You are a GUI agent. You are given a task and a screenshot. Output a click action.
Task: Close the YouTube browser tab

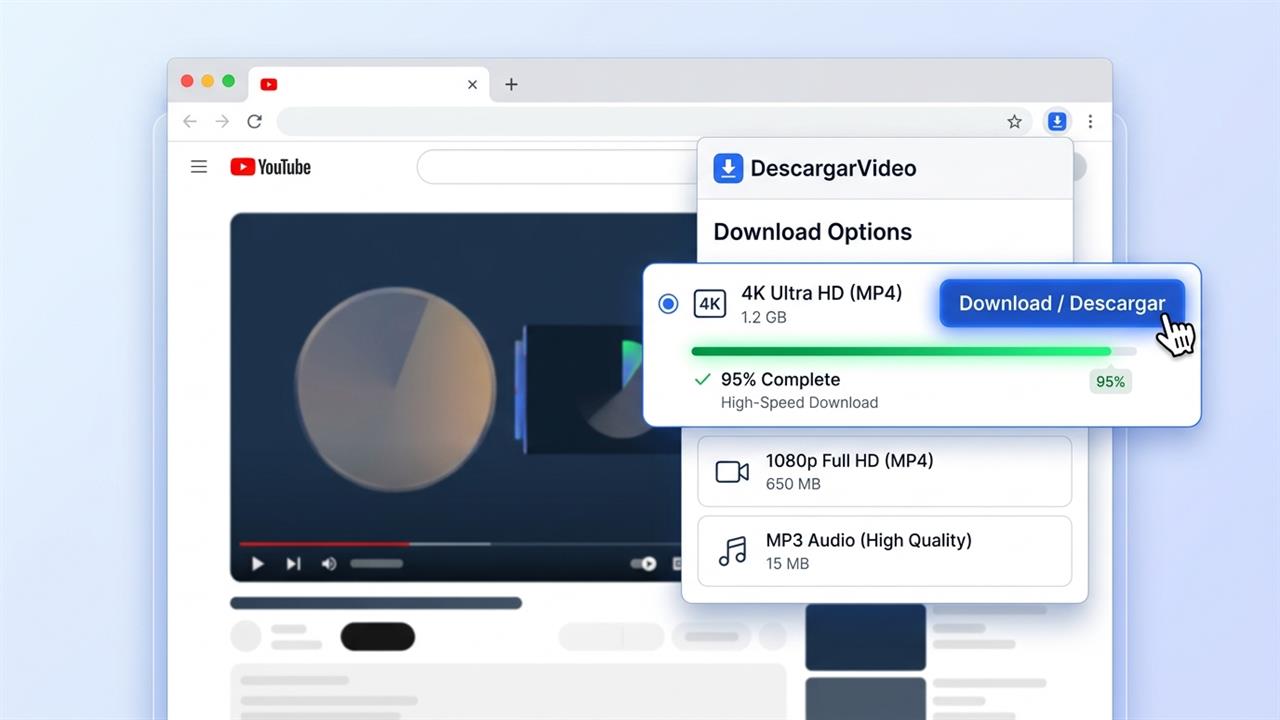(x=472, y=85)
